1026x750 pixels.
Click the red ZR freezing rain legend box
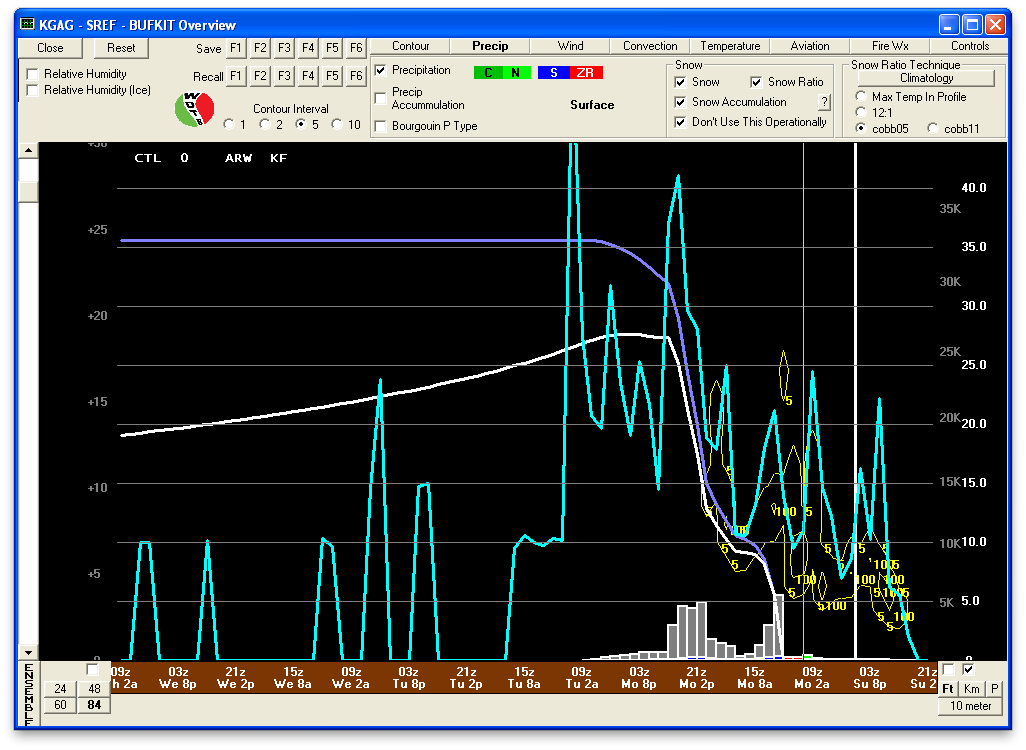pyautogui.click(x=586, y=73)
